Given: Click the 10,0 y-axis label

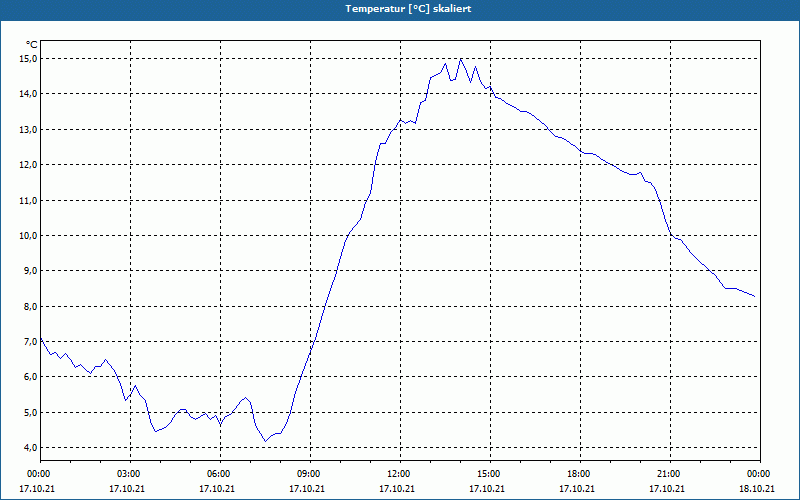Looking at the screenshot, I should 29,236.
